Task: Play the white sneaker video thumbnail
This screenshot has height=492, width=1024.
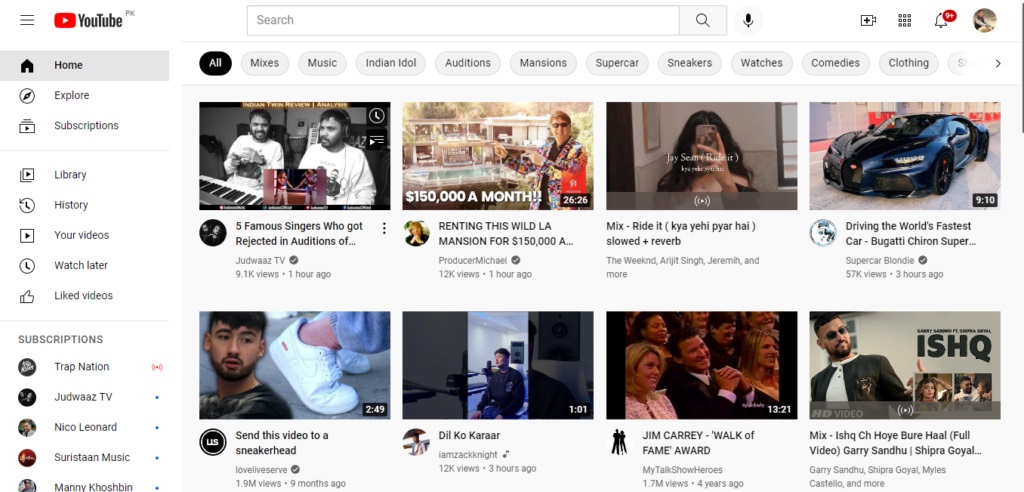Action: tap(295, 365)
